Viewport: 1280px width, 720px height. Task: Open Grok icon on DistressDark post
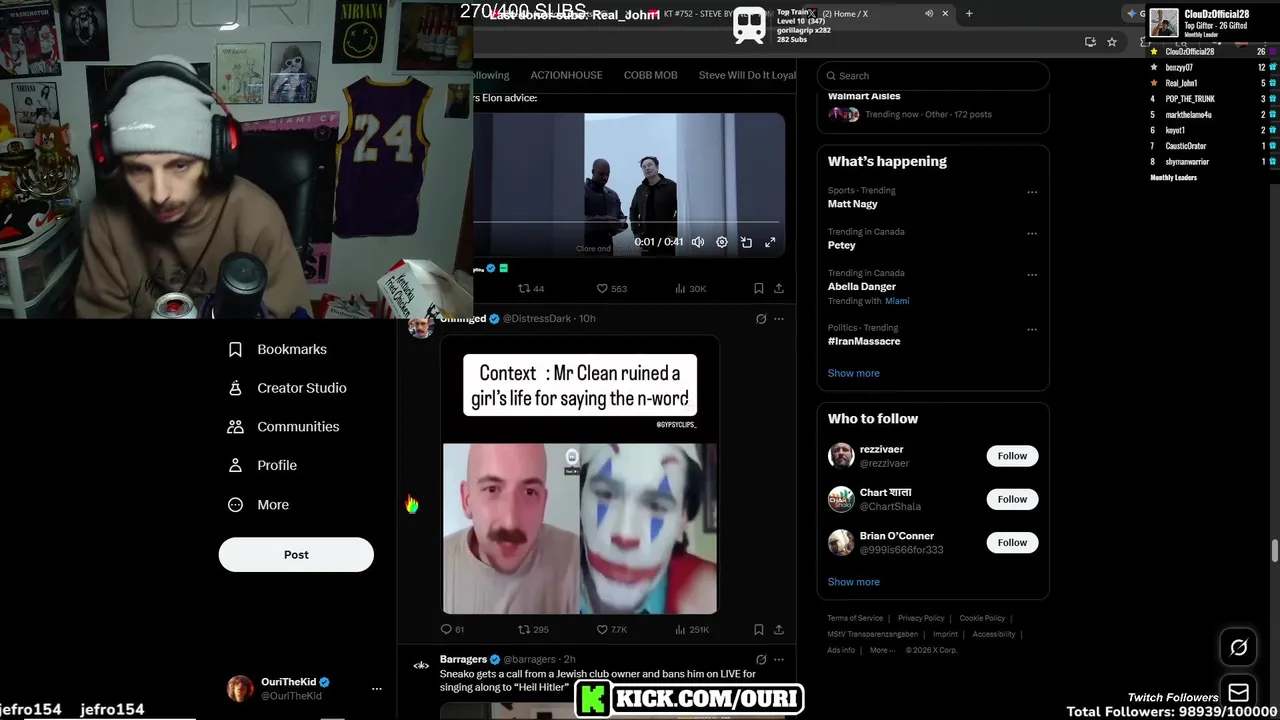[x=761, y=319]
